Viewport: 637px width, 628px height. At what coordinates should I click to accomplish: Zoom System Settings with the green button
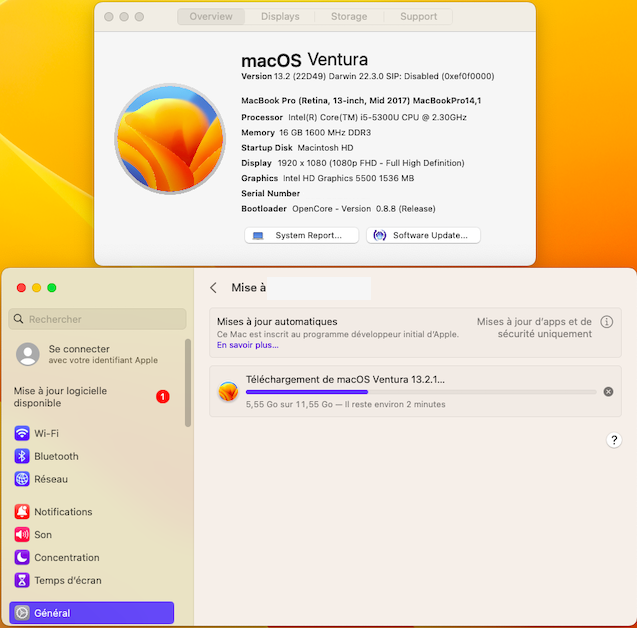[x=52, y=288]
